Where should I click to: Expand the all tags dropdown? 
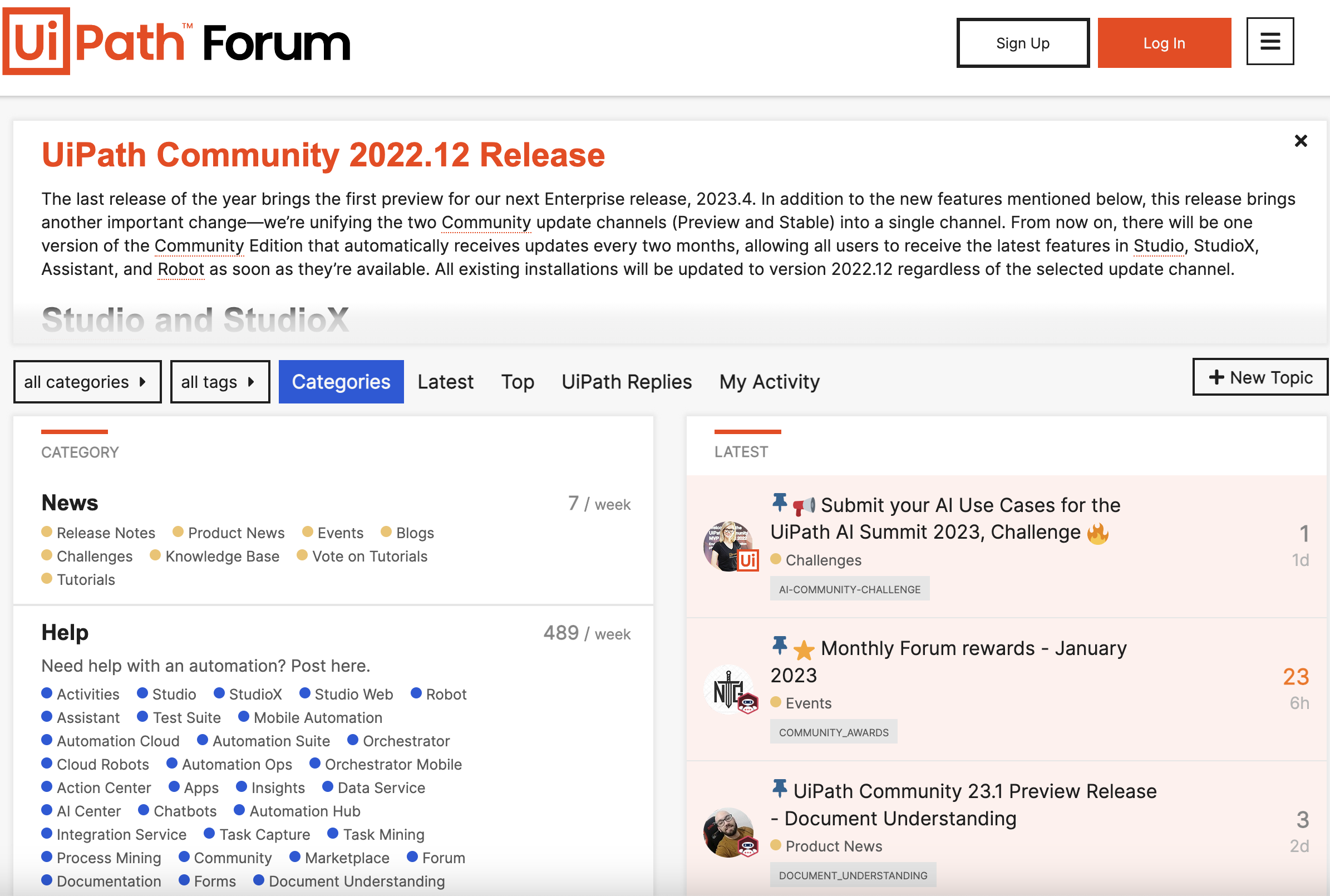(219, 382)
